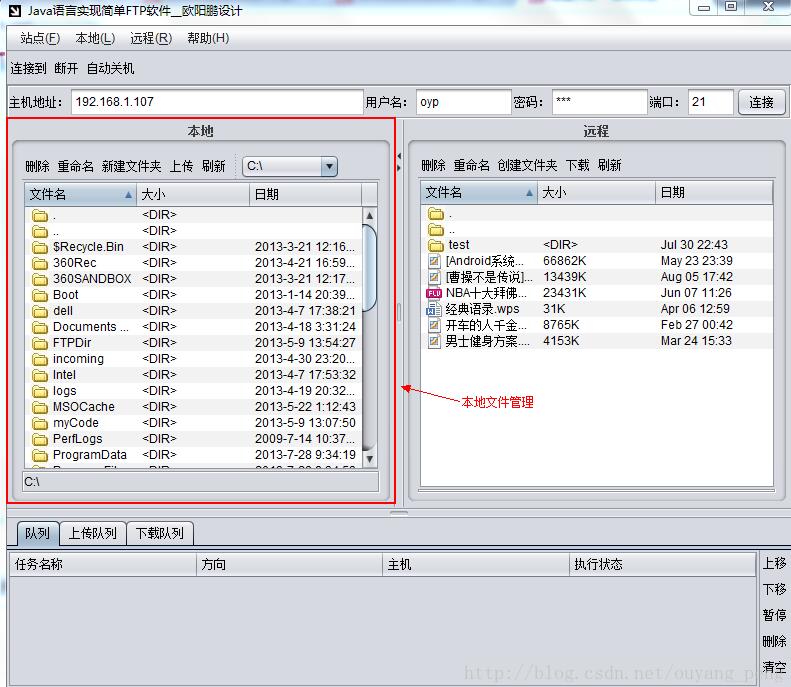Click local 重命名 button
This screenshot has height=687, width=791.
[x=75, y=166]
